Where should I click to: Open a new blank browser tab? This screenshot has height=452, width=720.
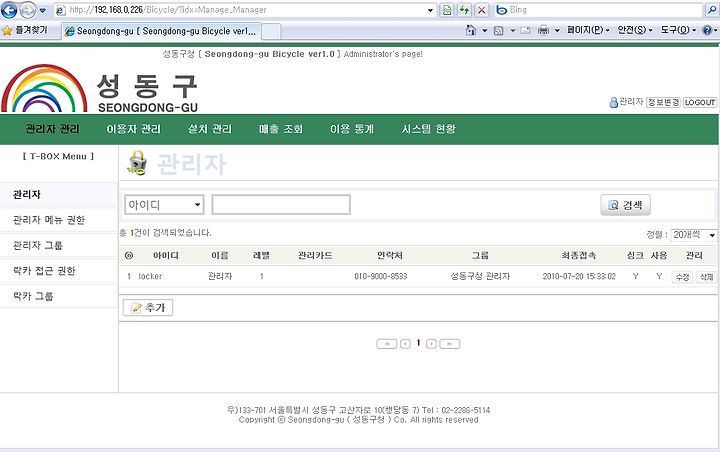[x=271, y=31]
